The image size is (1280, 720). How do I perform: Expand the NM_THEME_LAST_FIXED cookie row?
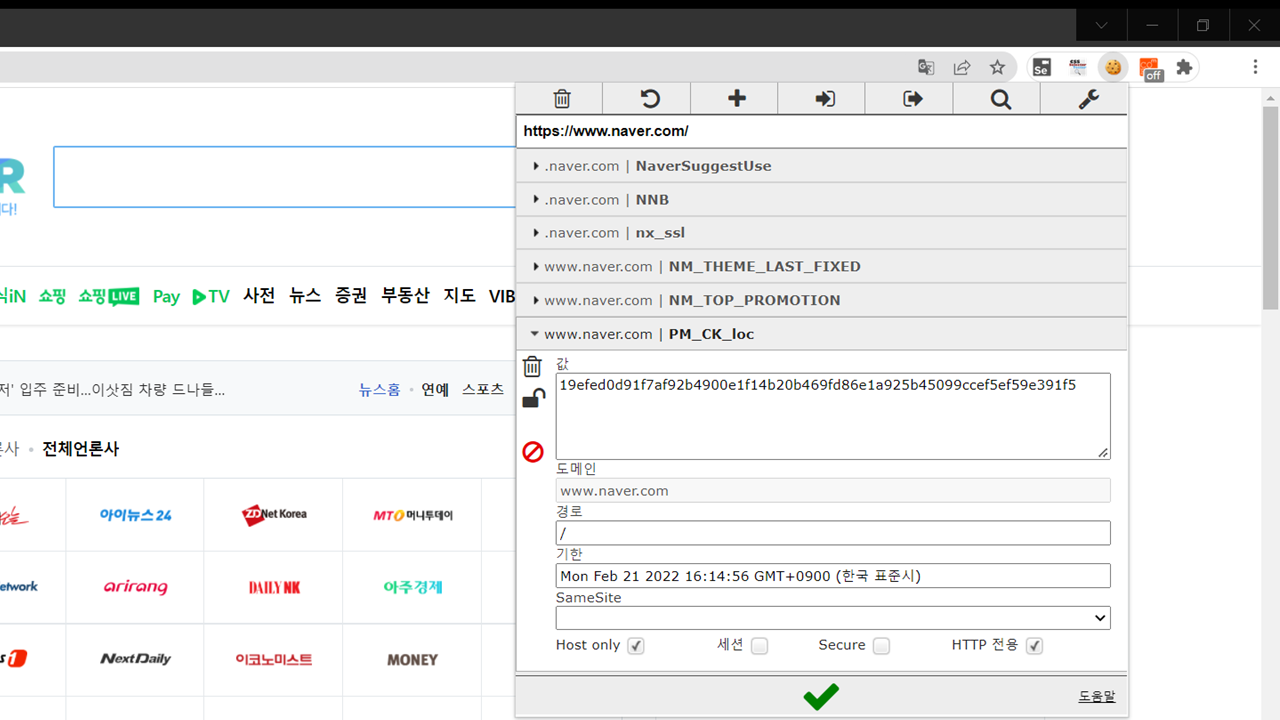822,267
